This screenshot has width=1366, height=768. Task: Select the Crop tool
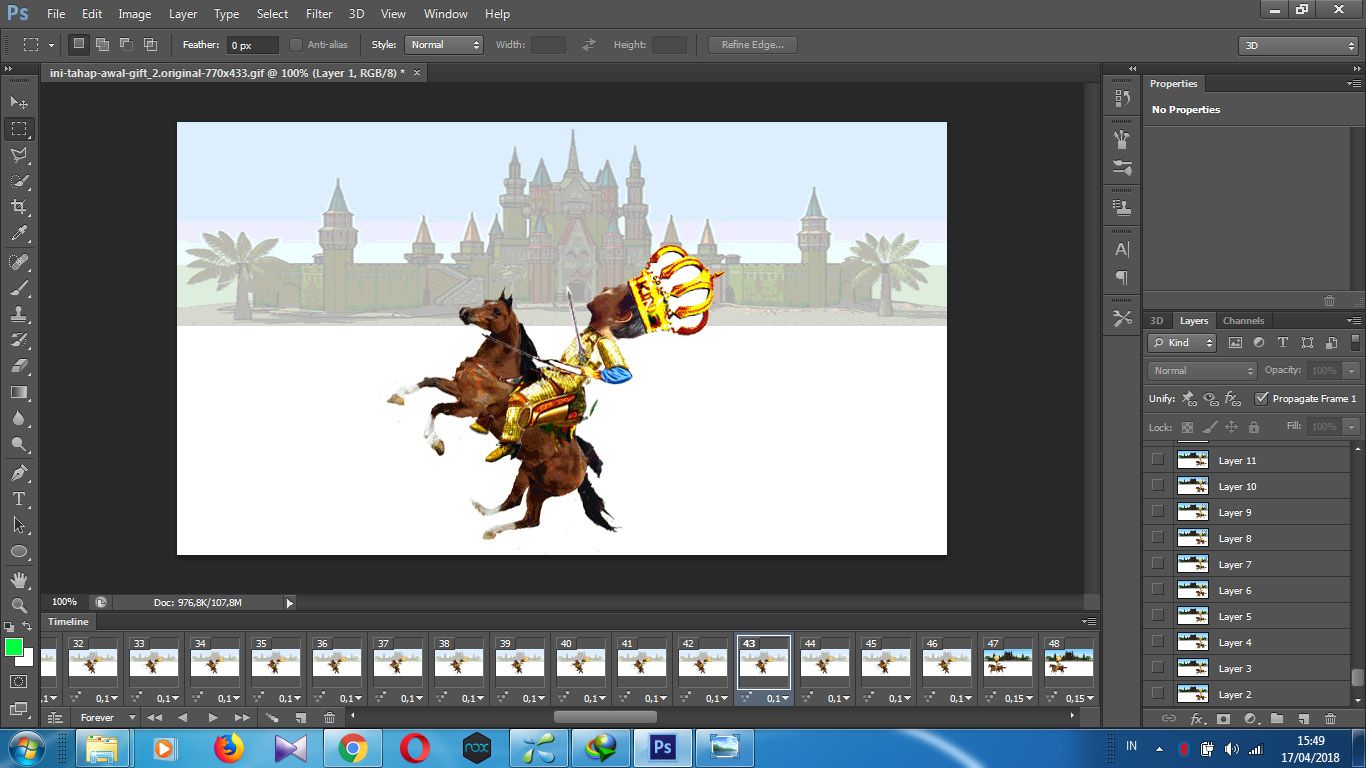point(19,207)
